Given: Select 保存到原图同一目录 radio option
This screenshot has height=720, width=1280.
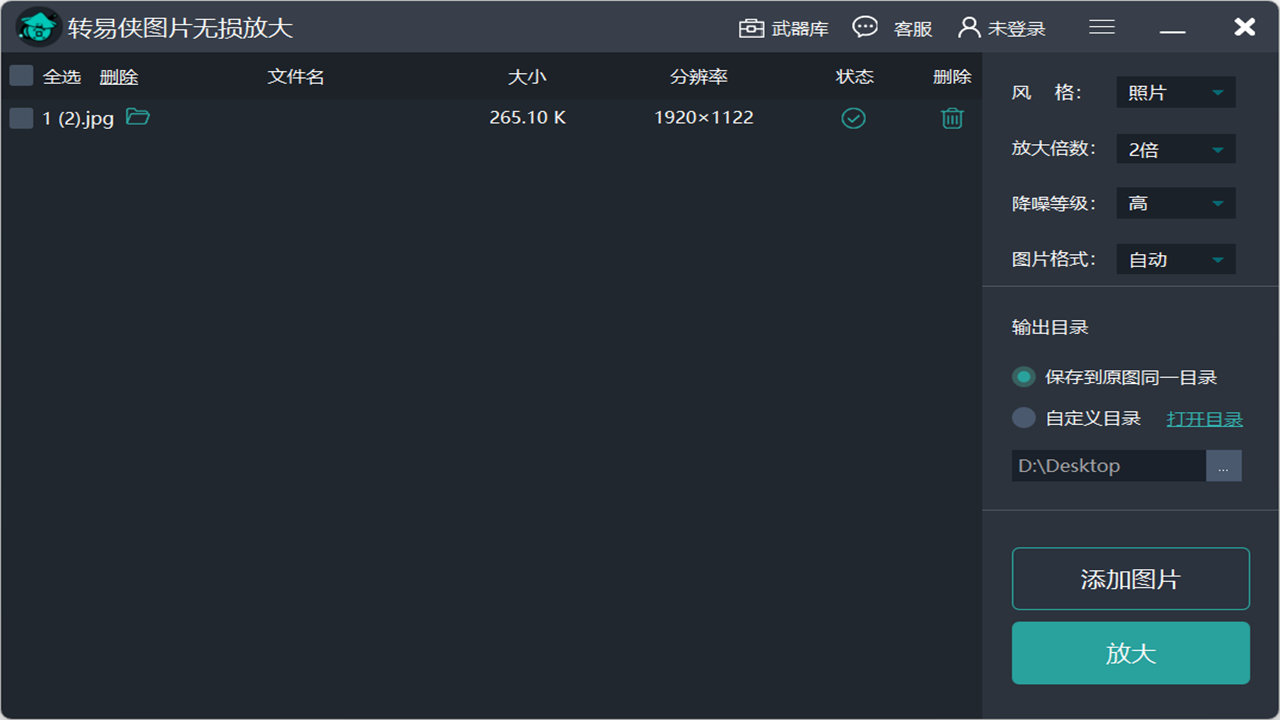Looking at the screenshot, I should (1023, 377).
